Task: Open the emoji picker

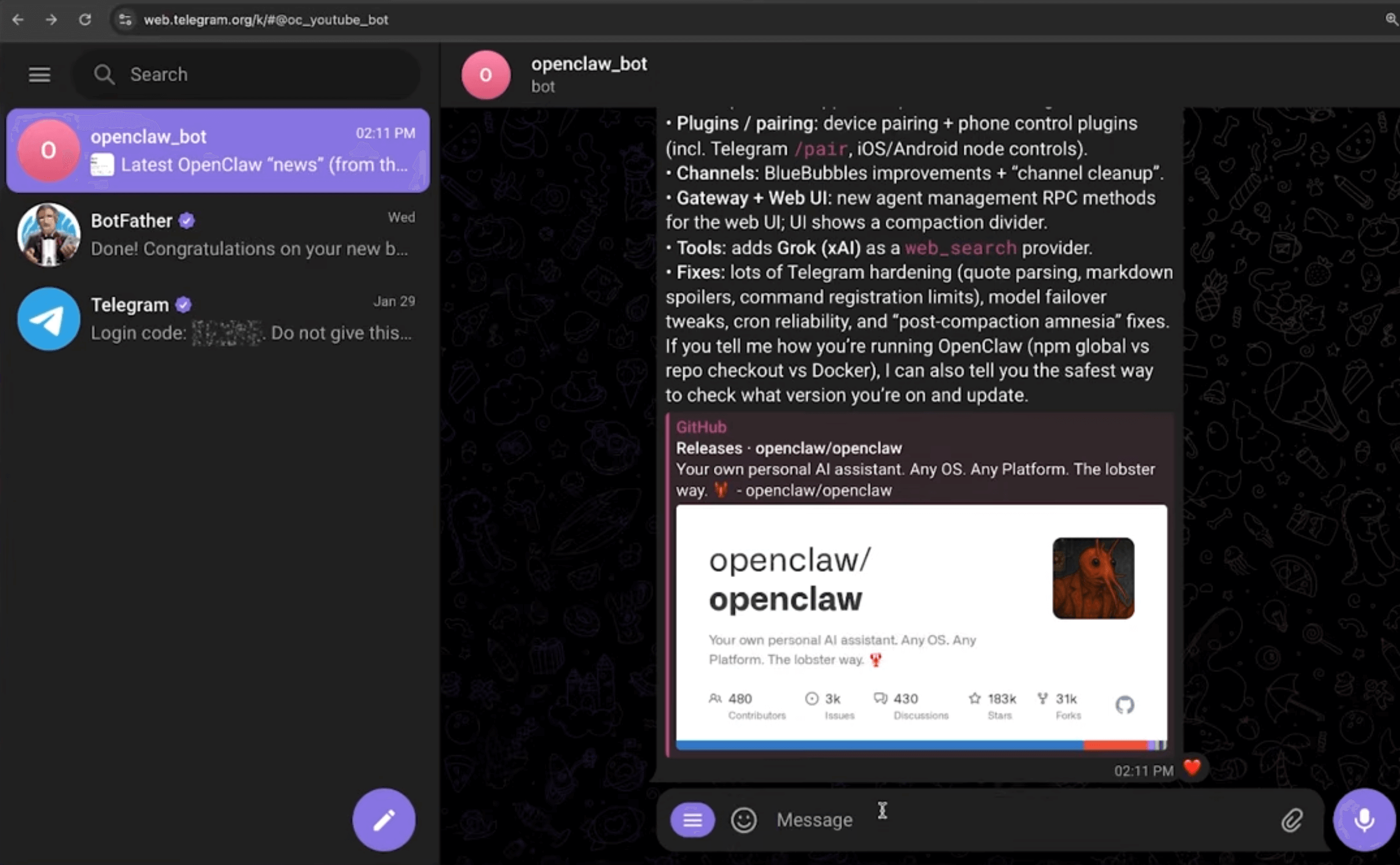Action: click(744, 819)
